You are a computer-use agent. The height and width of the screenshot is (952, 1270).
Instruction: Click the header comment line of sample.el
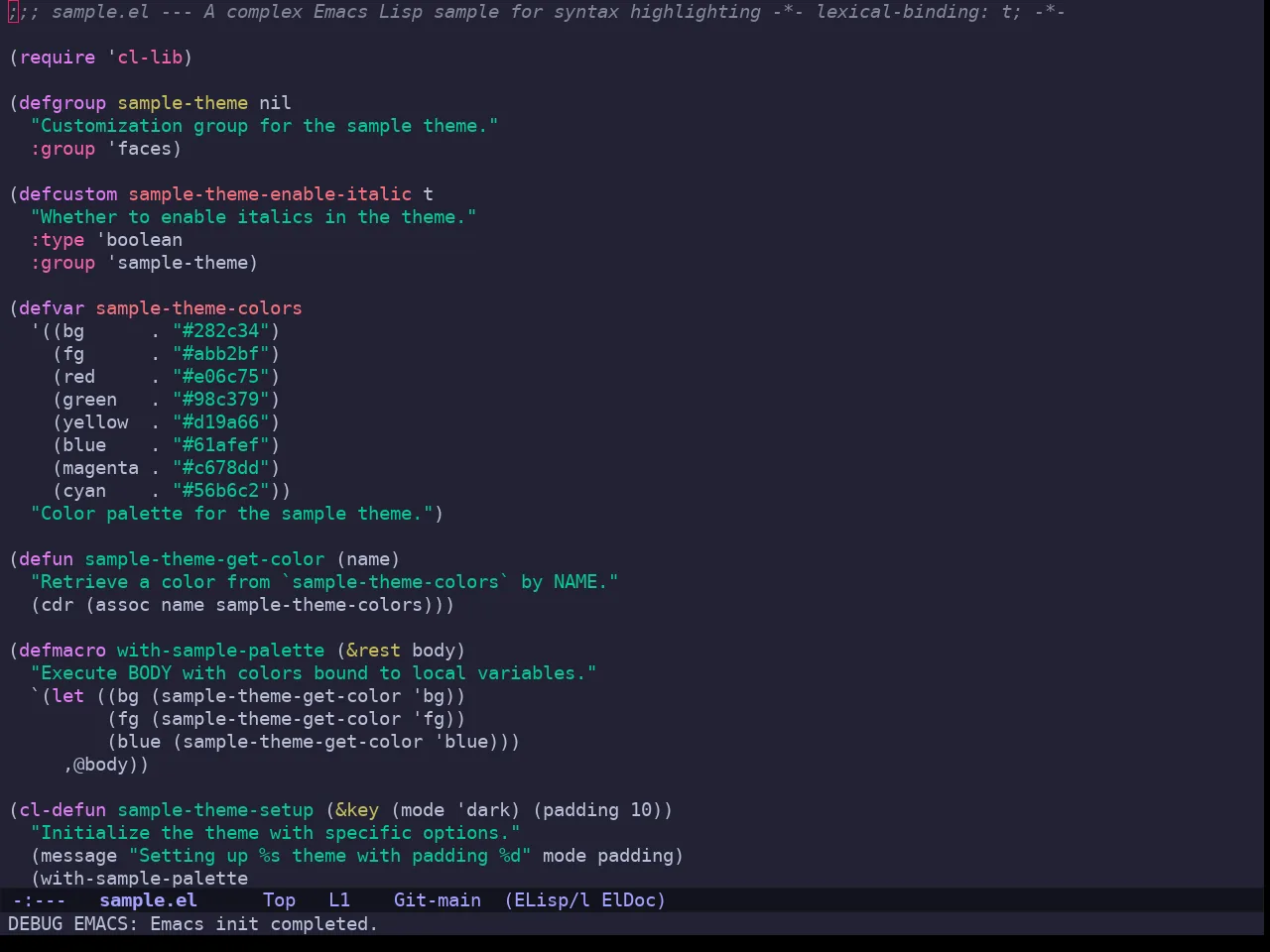[x=537, y=12]
